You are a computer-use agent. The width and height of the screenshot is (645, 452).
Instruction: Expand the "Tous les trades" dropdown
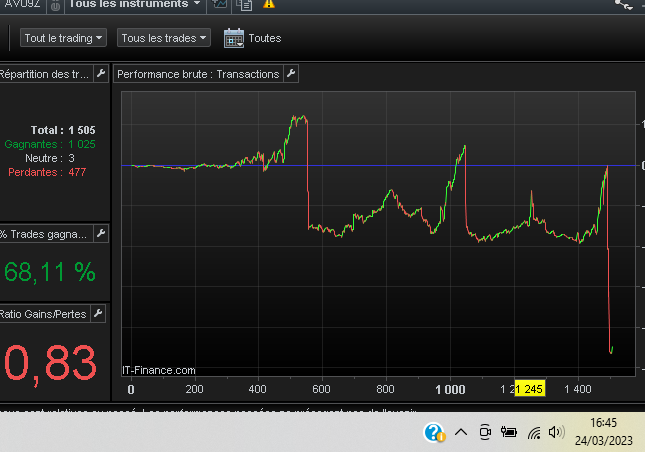coord(164,38)
